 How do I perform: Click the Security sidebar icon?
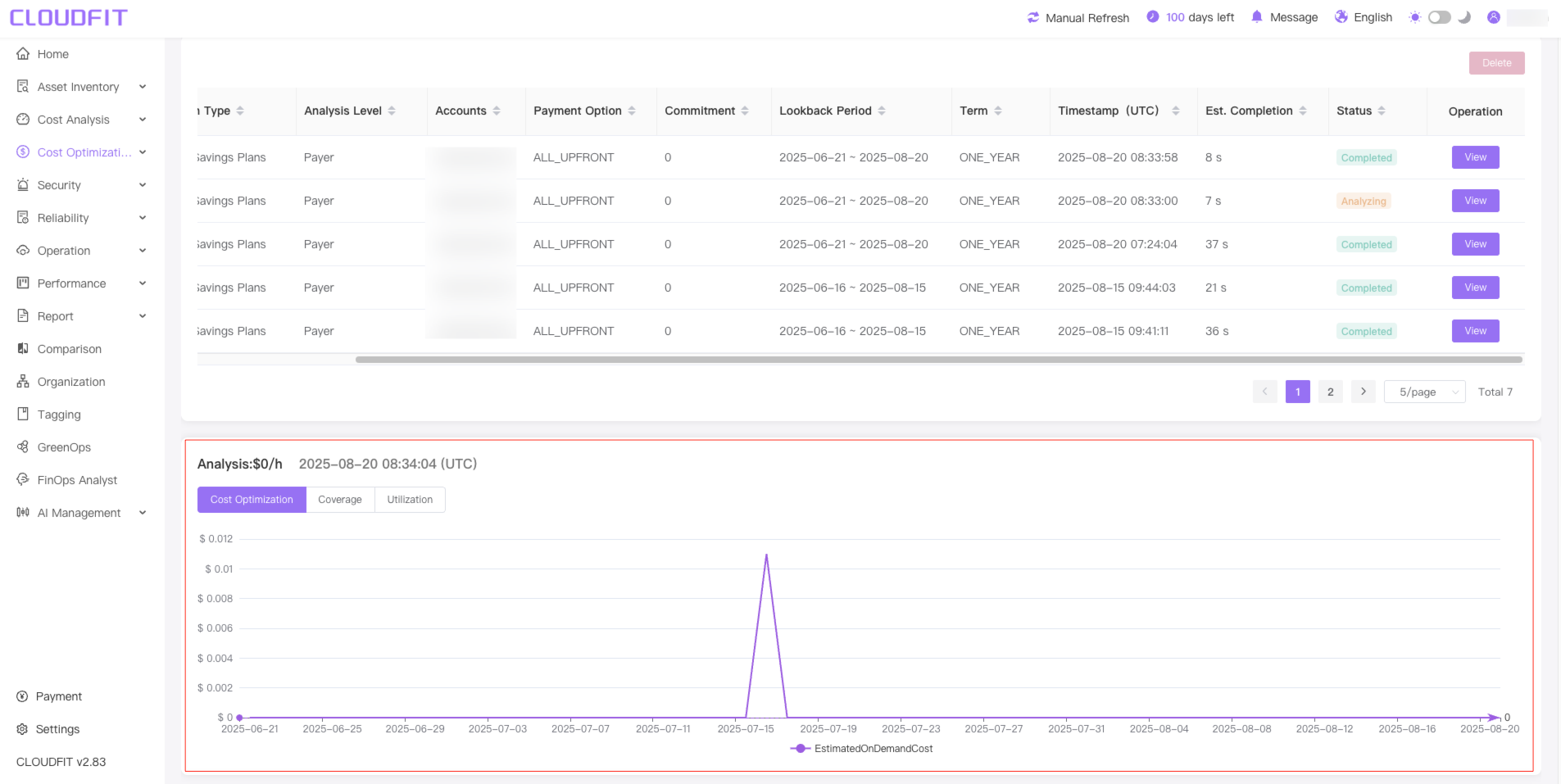click(23, 185)
